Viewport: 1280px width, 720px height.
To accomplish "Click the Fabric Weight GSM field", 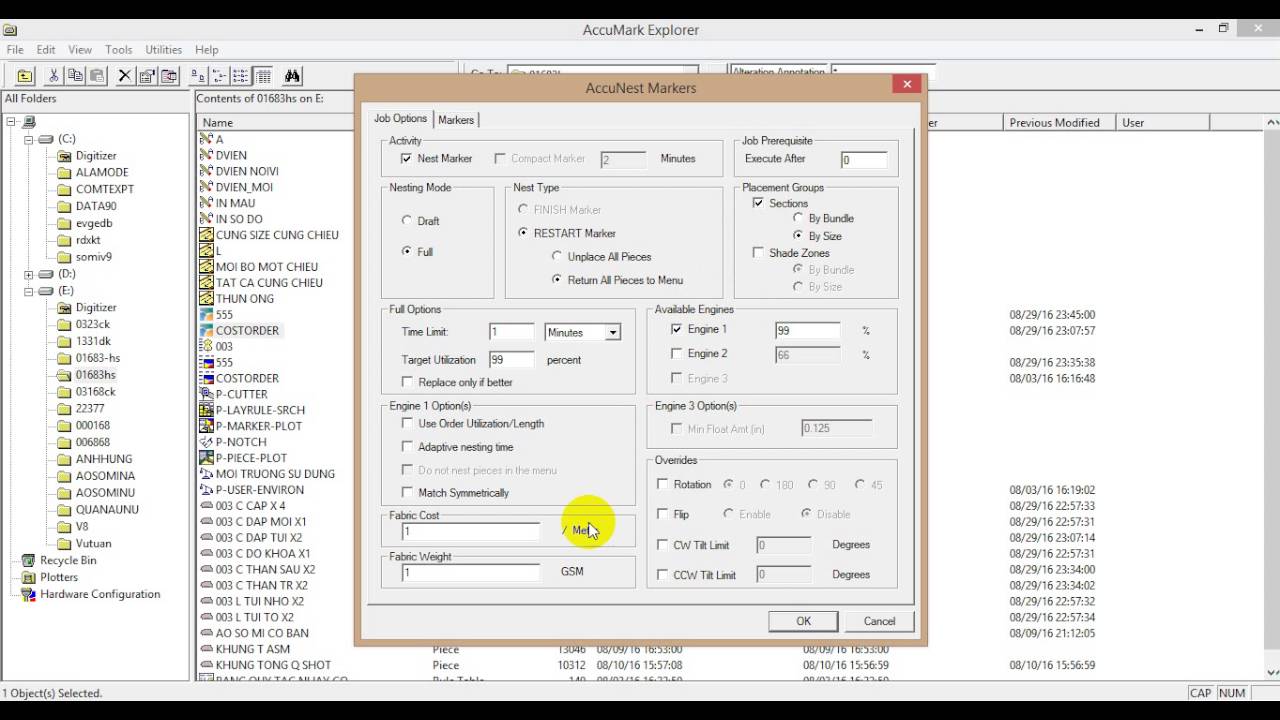I will pyautogui.click(x=470, y=573).
